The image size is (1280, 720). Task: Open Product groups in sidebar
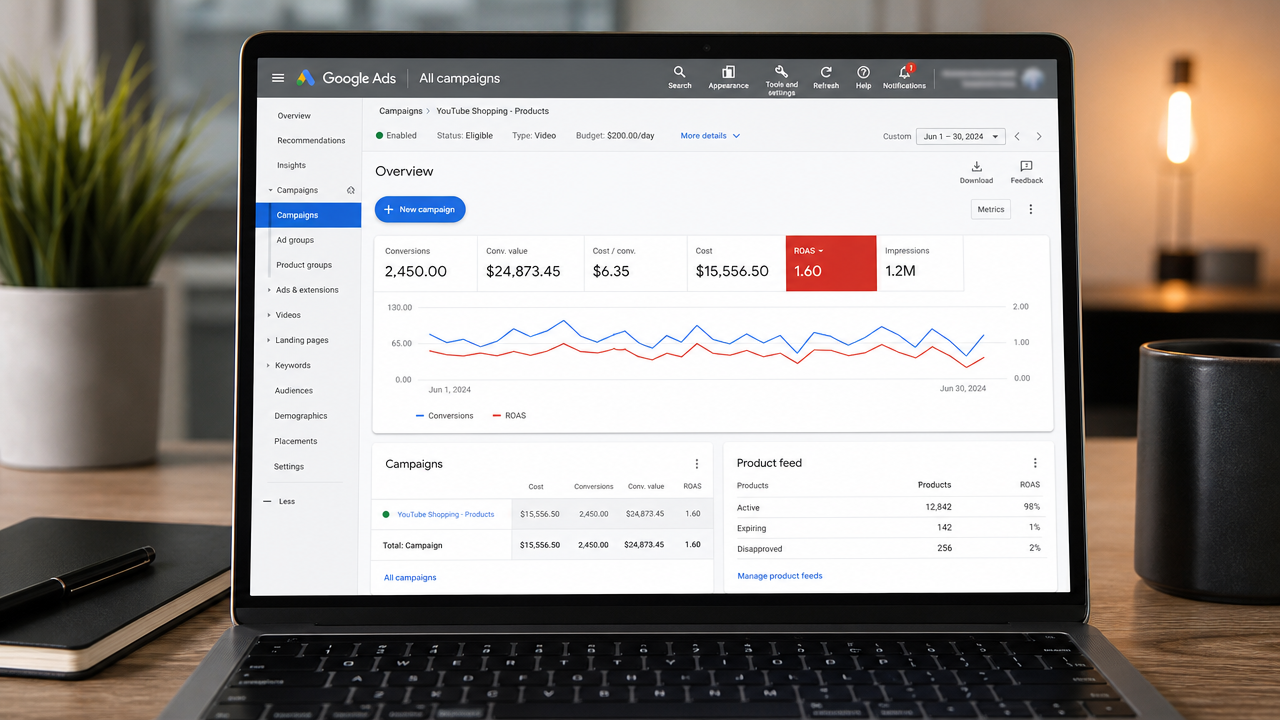coord(304,265)
